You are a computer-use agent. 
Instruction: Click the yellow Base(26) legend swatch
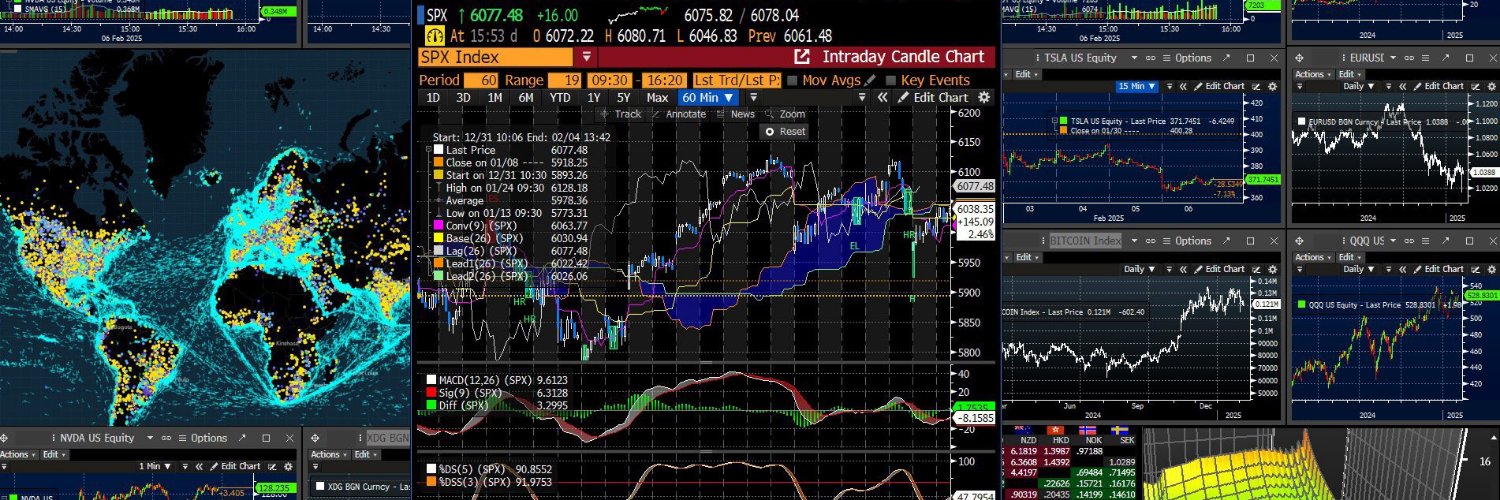coord(438,238)
